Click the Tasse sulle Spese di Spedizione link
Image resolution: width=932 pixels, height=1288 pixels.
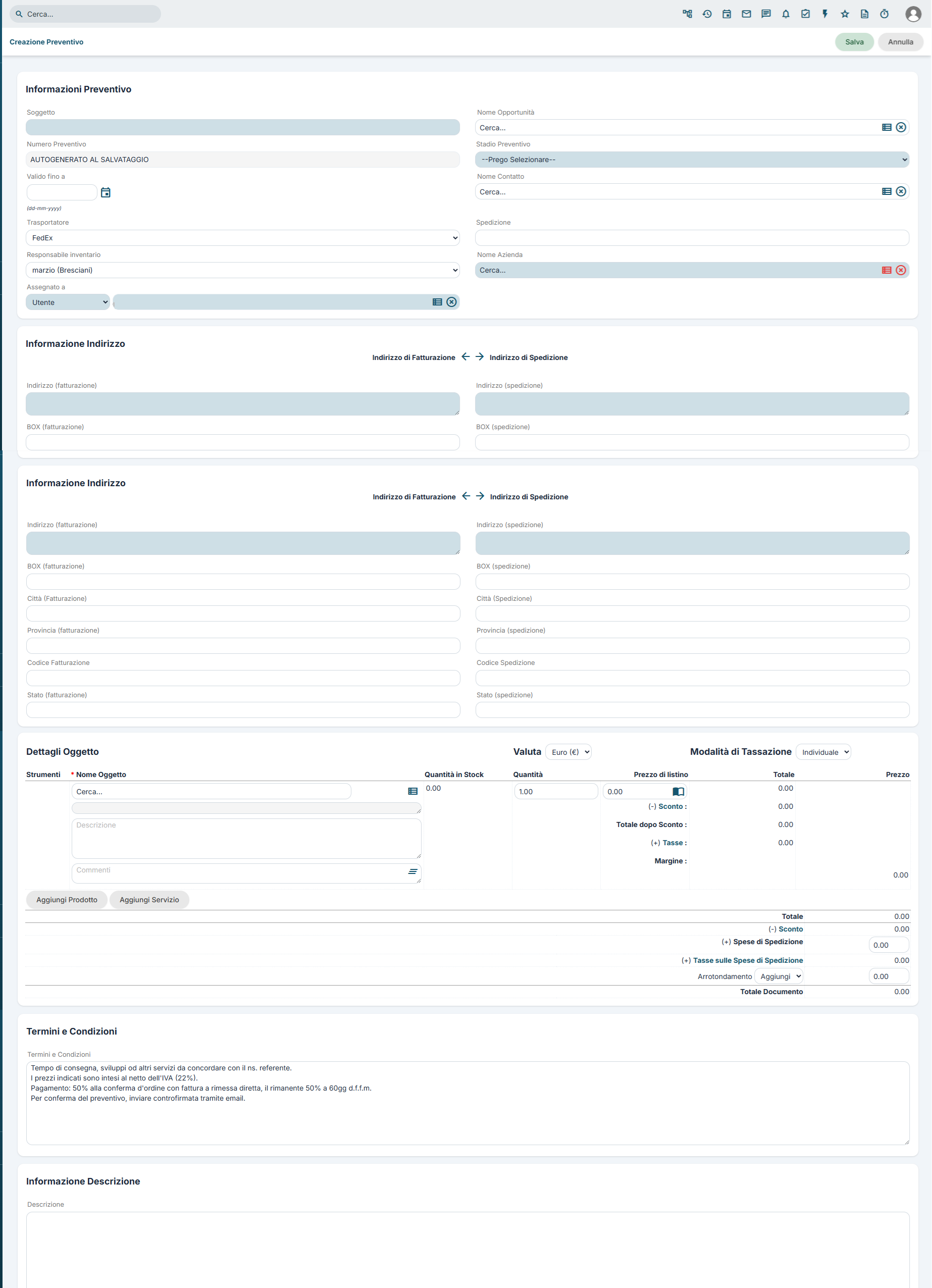tap(748, 960)
